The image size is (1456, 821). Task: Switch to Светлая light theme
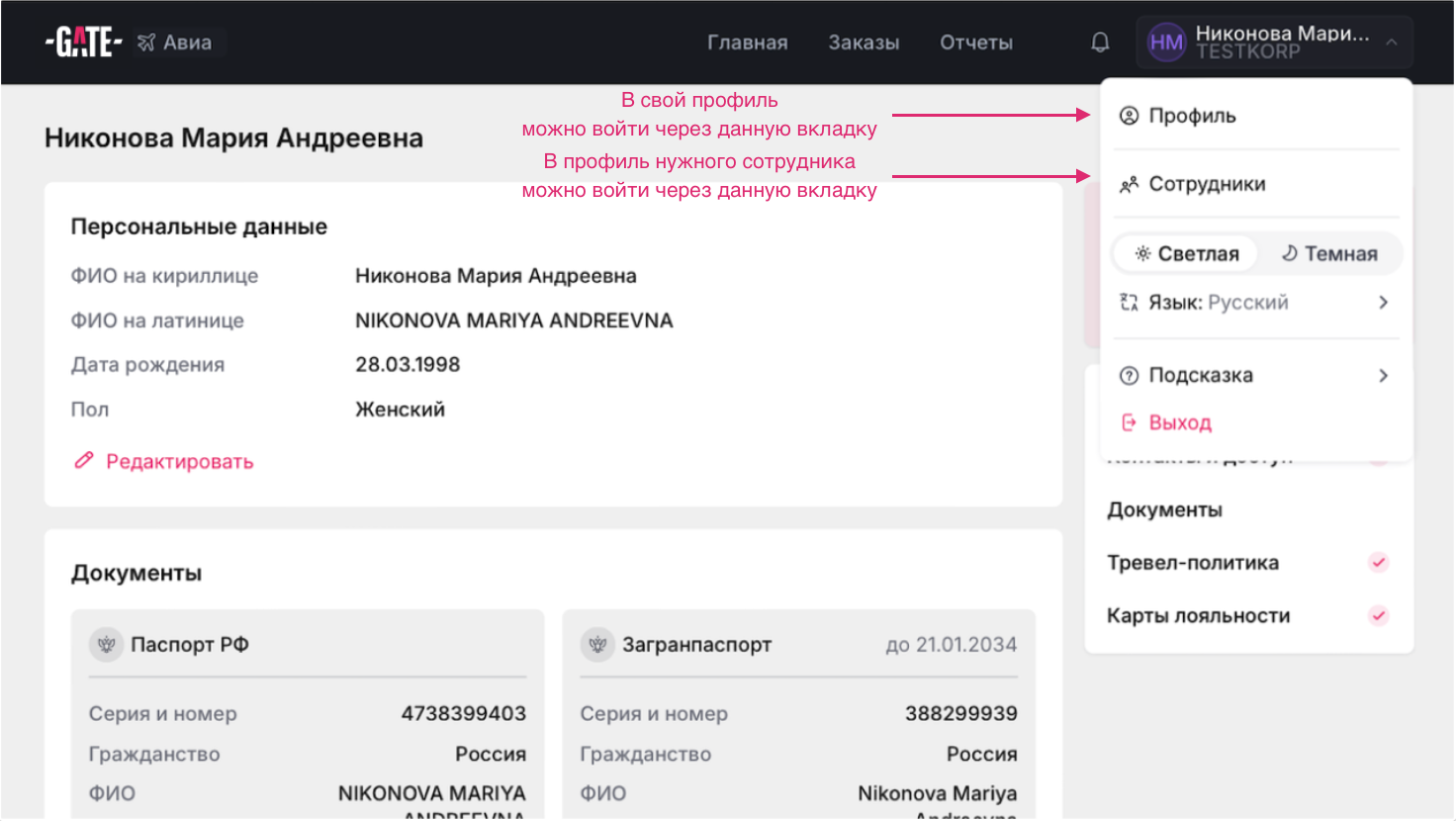[x=1186, y=254]
